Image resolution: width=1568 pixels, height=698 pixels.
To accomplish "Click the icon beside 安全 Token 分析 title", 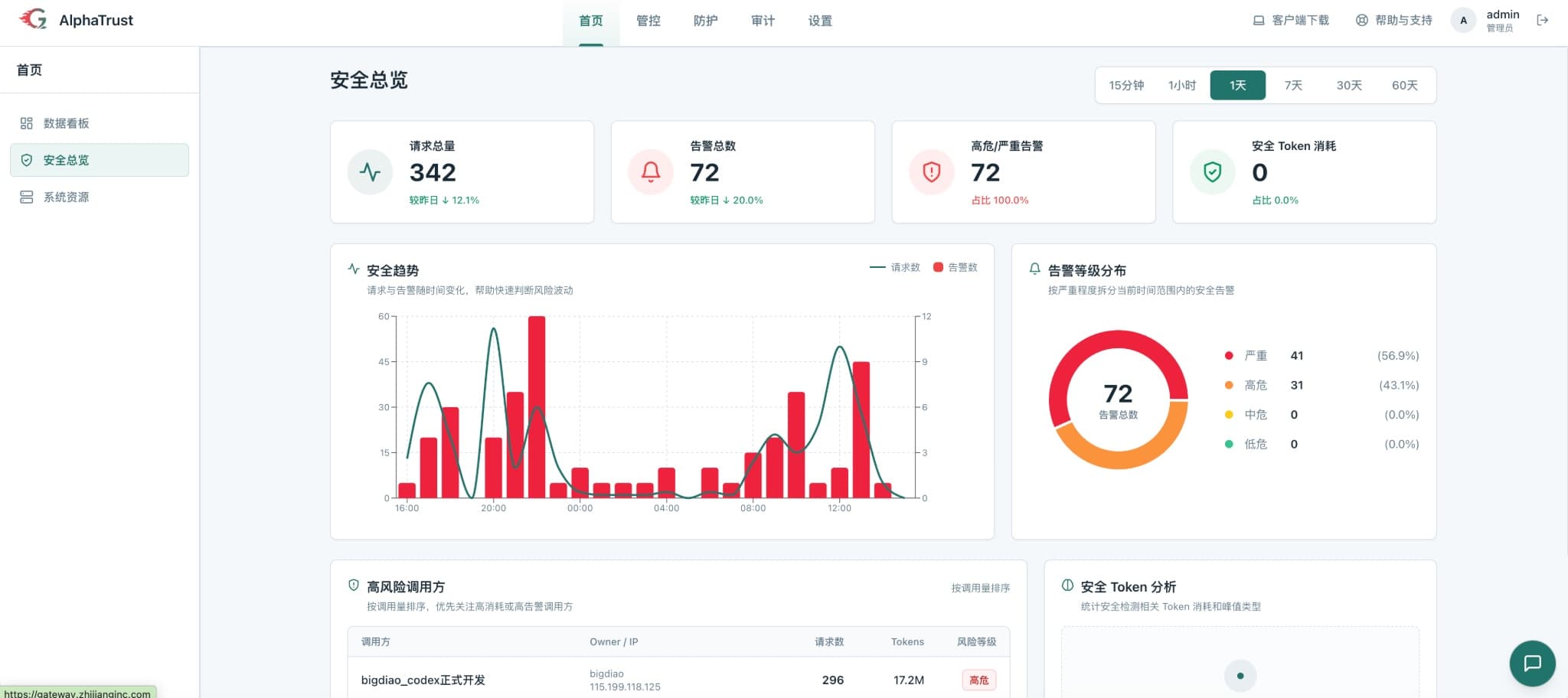I will 1067,585.
